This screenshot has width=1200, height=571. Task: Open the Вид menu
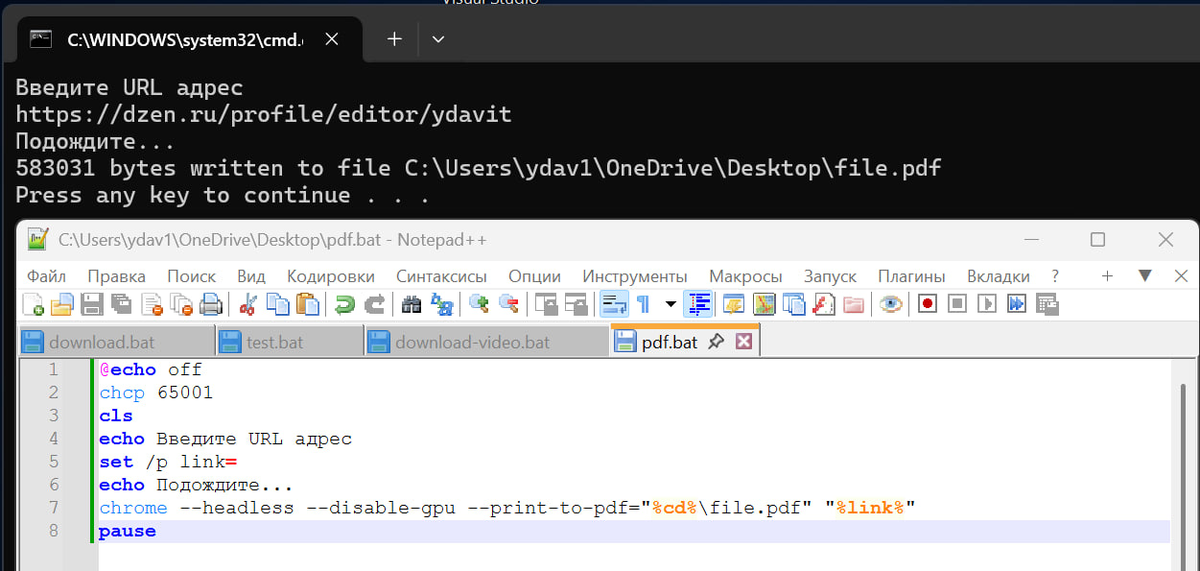pos(251,276)
